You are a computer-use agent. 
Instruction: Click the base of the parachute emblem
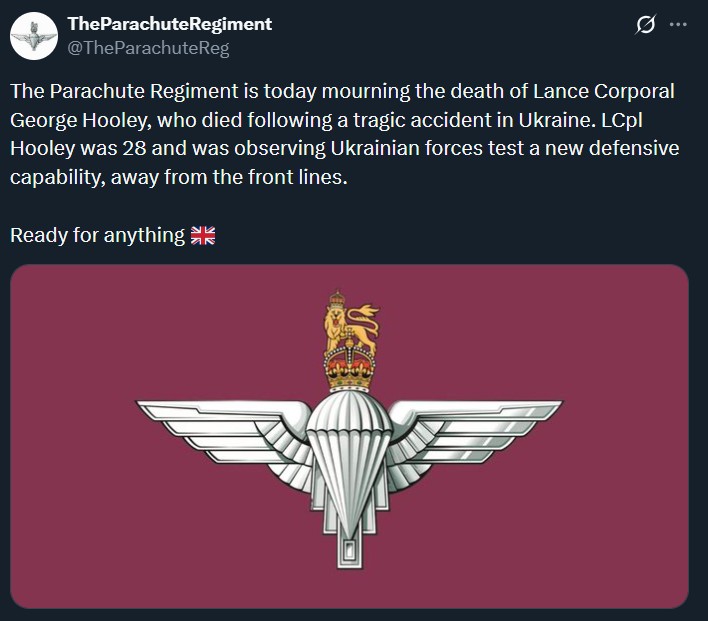pos(349,543)
